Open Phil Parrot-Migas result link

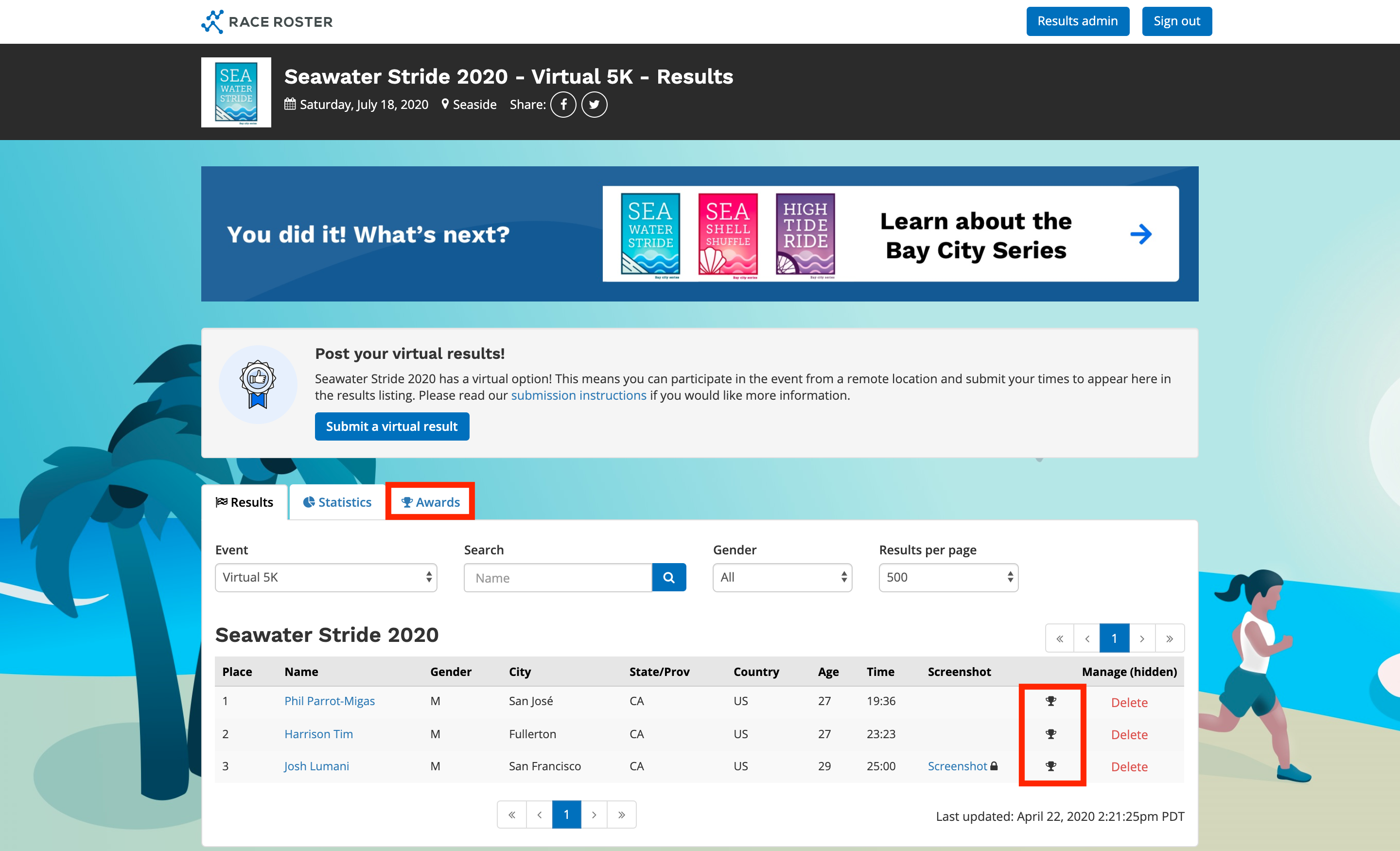(330, 701)
